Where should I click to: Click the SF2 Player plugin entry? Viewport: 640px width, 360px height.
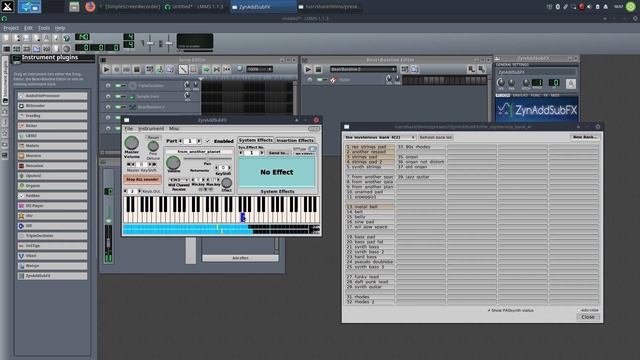point(52,206)
